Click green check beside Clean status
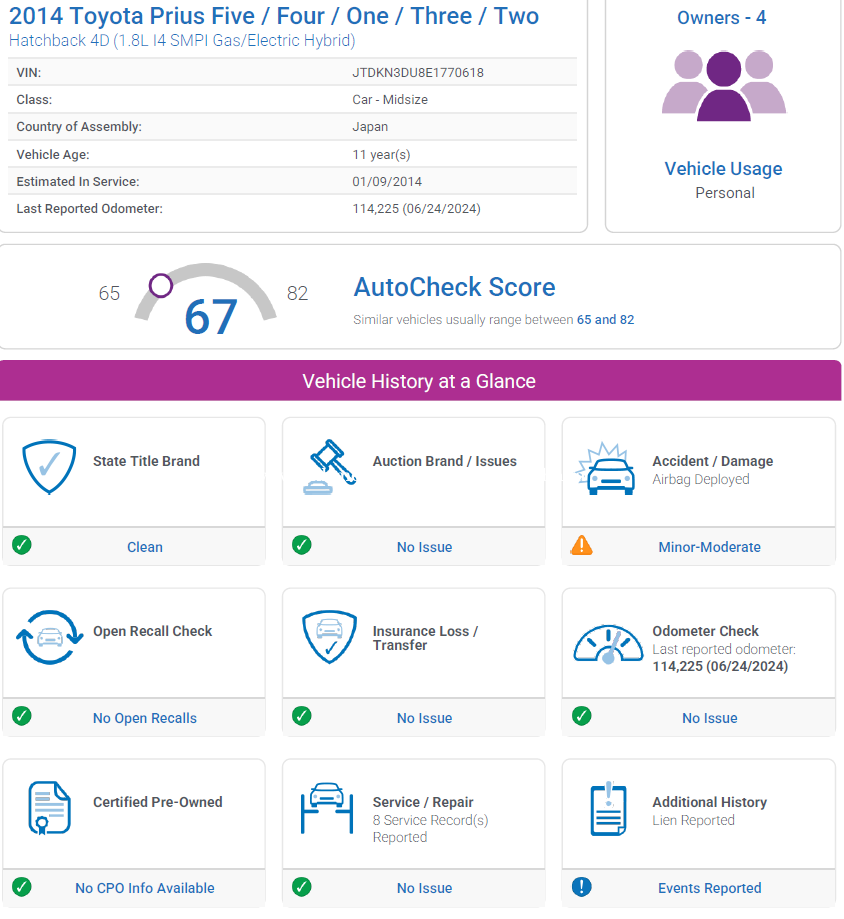The width and height of the screenshot is (844, 919). (22, 545)
